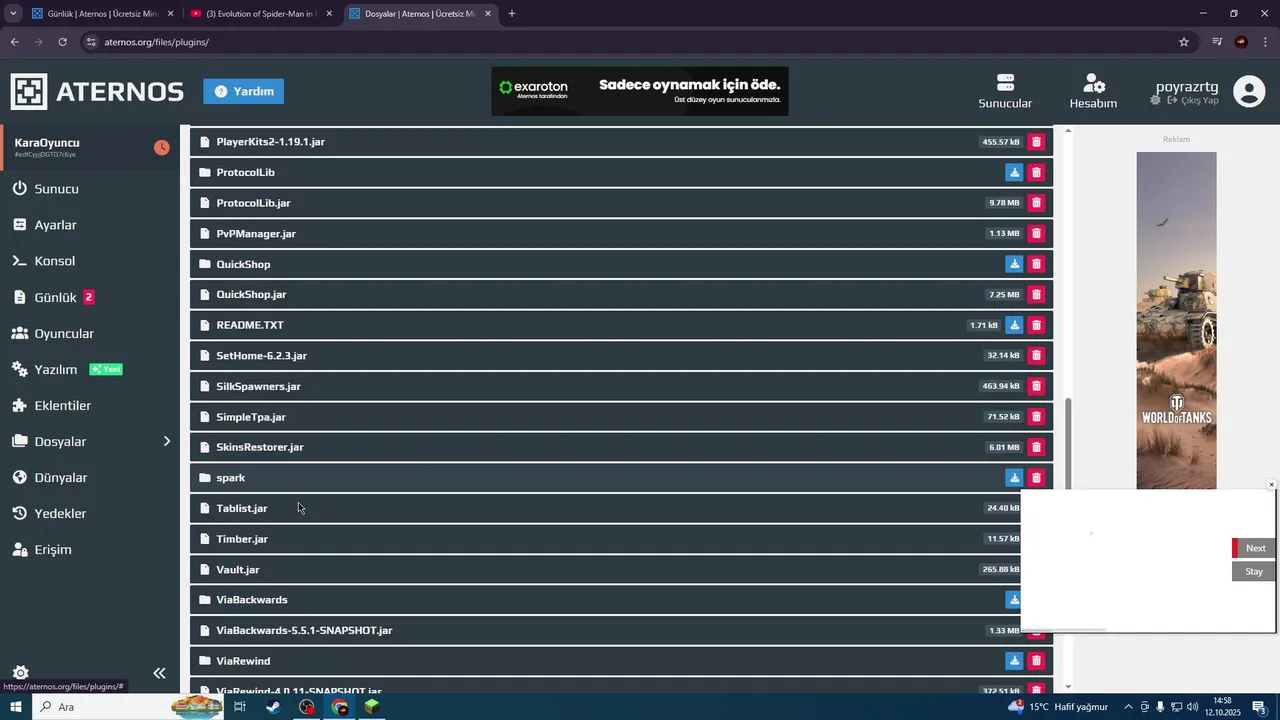Open the ViaBackwards folder row

tap(621, 600)
